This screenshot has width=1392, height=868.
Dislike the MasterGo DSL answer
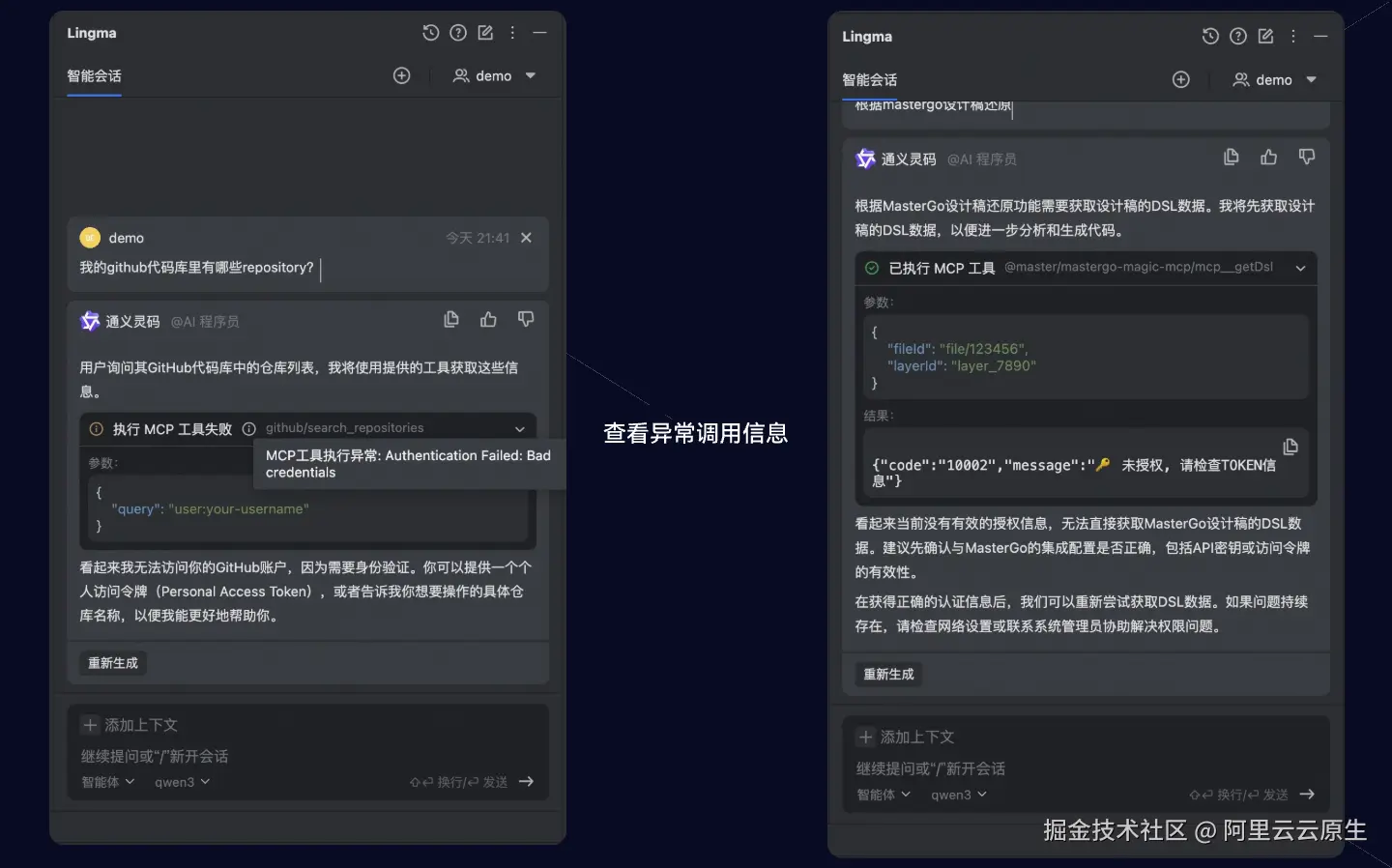coord(1307,157)
